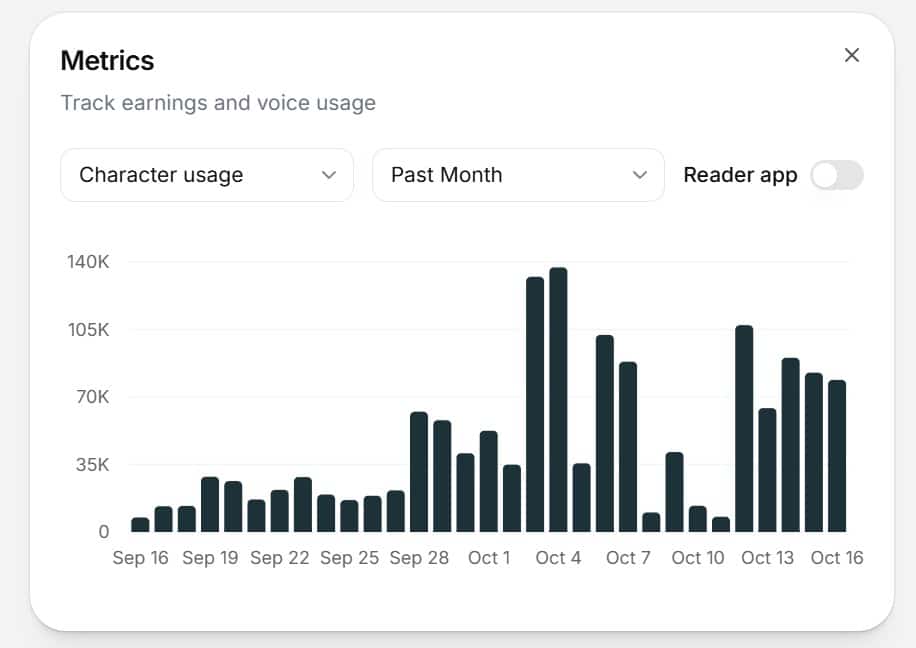Screen dimensions: 916x648
Task: Click the Track earnings and voice usage subtitle
Action: point(218,103)
